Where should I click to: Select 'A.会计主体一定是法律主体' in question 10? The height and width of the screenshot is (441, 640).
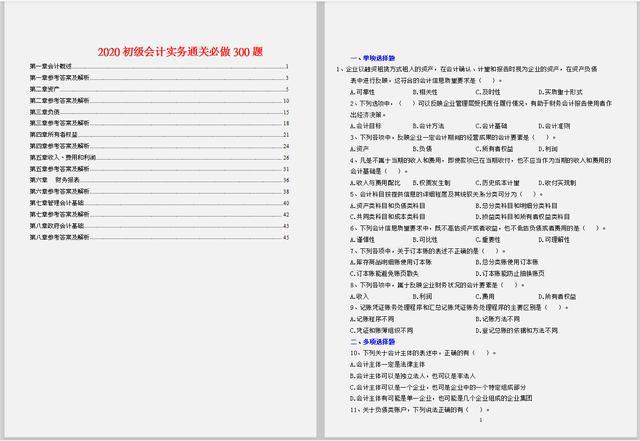coord(388,364)
